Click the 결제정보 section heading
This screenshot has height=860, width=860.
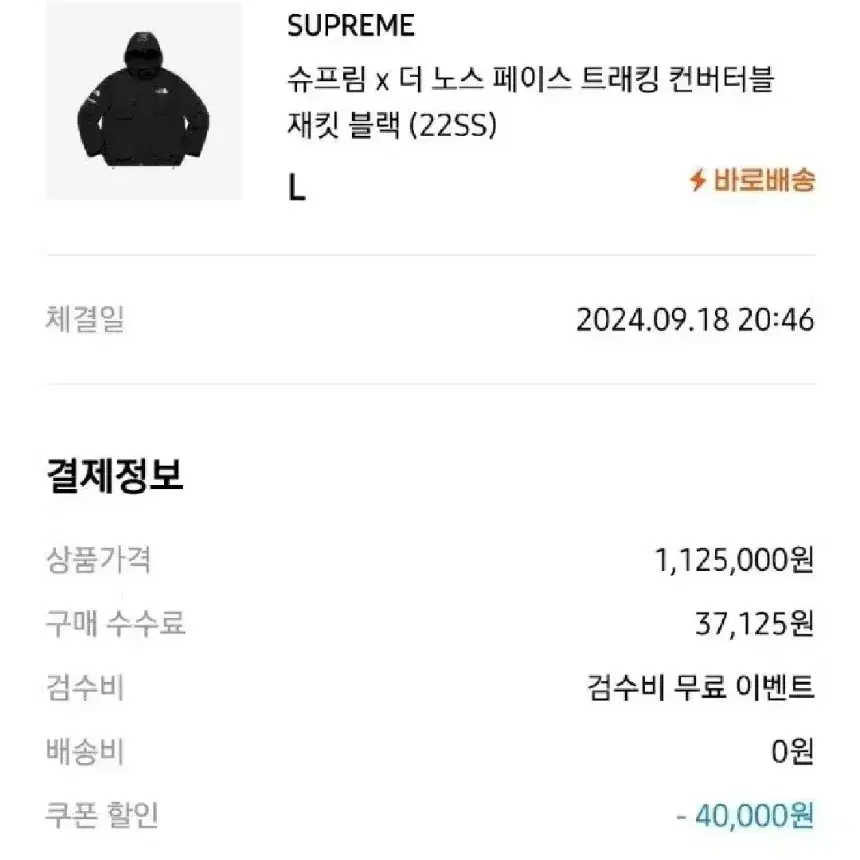point(115,475)
